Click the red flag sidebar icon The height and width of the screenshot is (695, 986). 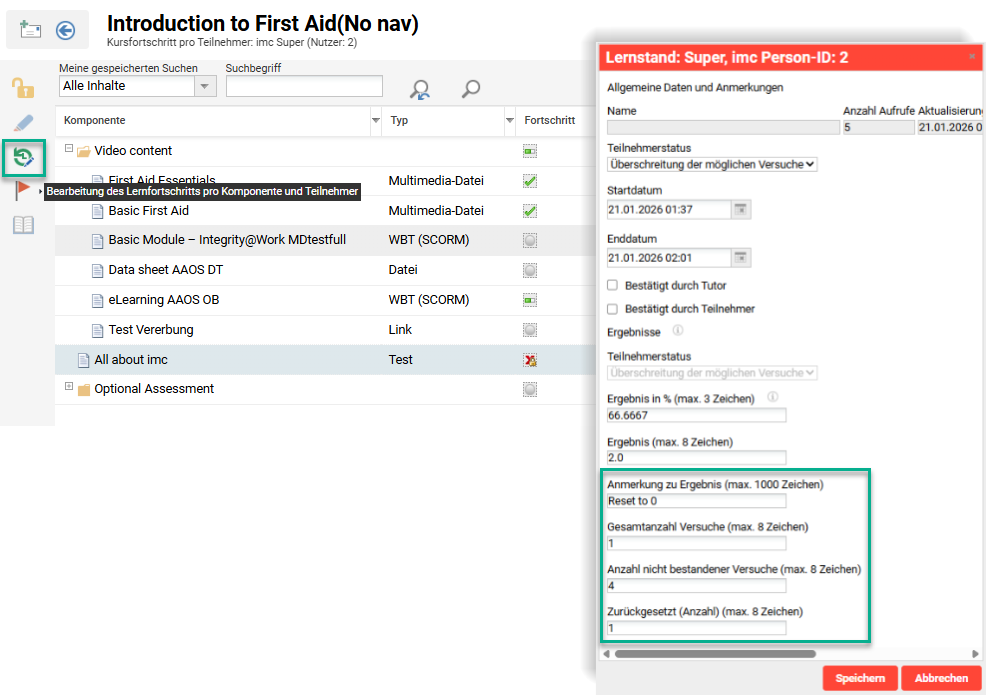pyautogui.click(x=22, y=191)
